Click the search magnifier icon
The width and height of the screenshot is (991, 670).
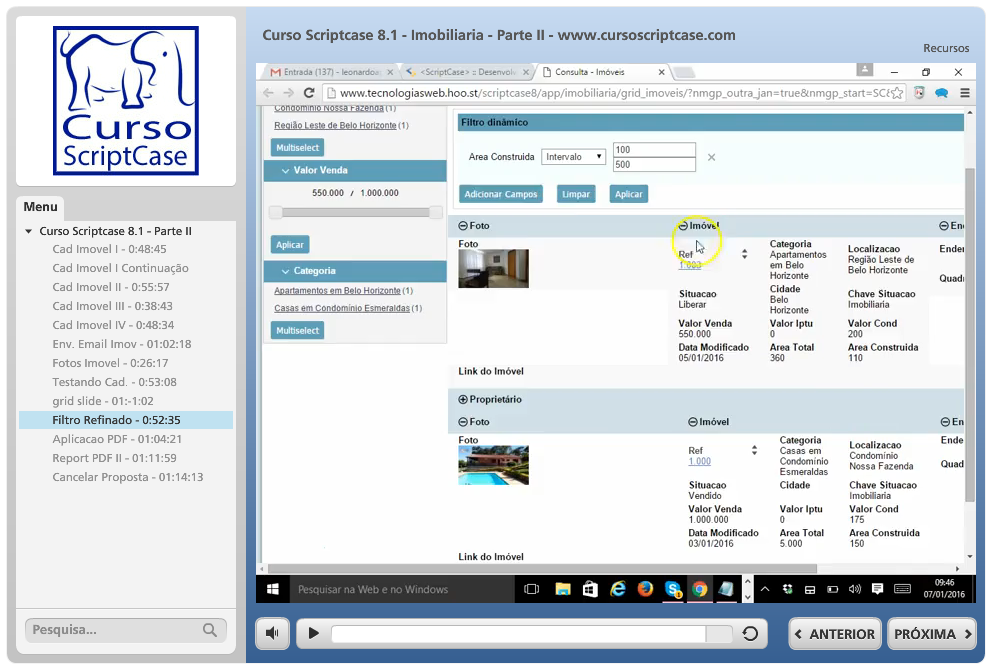click(210, 630)
